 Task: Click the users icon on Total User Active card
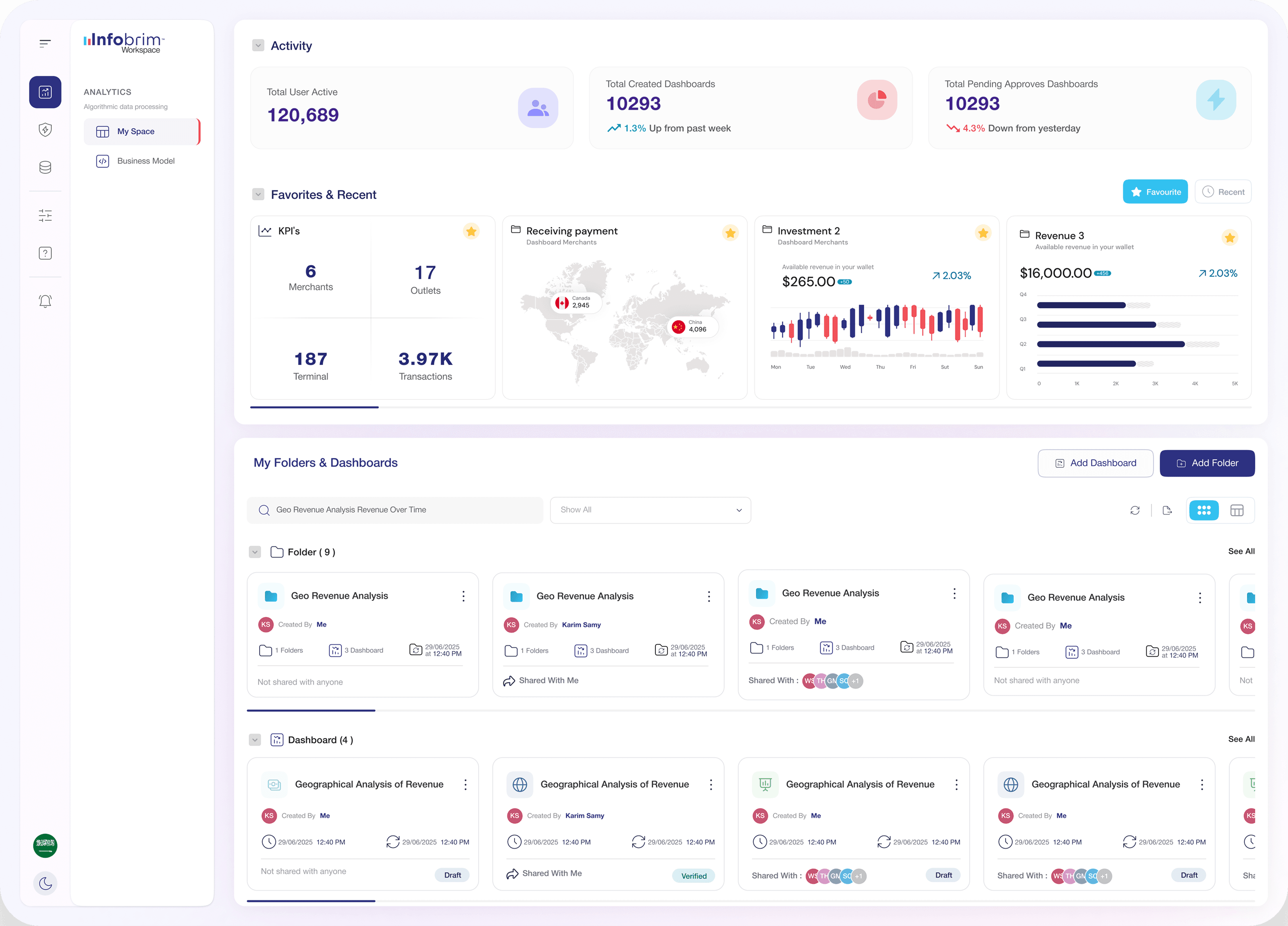[538, 108]
